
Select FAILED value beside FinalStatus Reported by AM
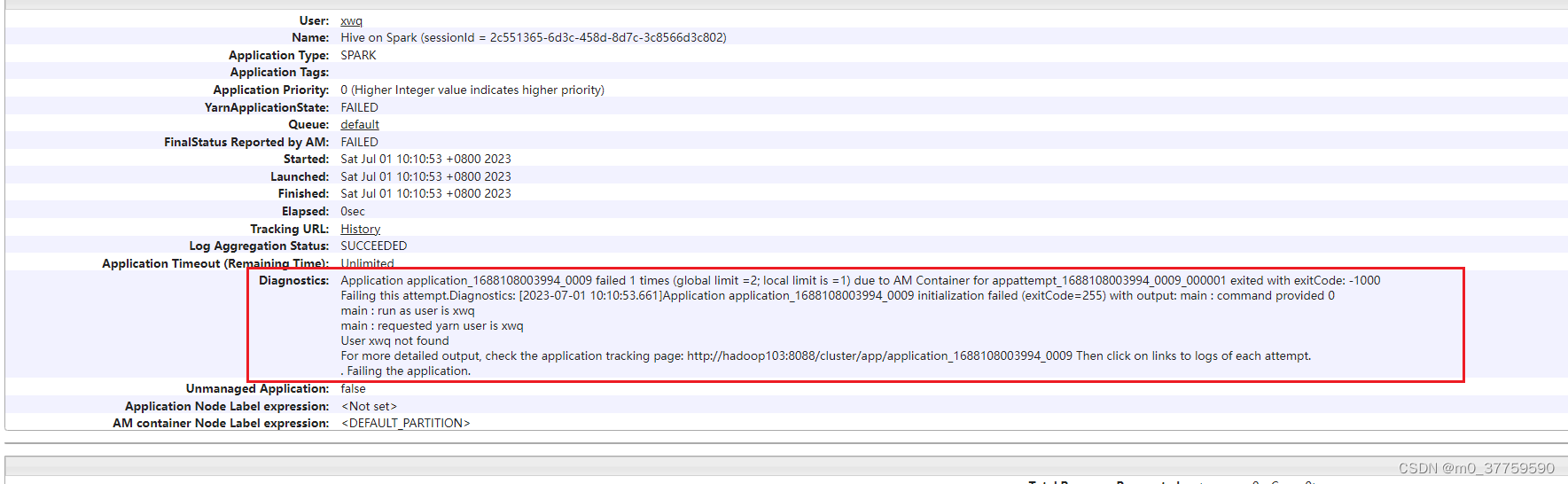click(359, 143)
